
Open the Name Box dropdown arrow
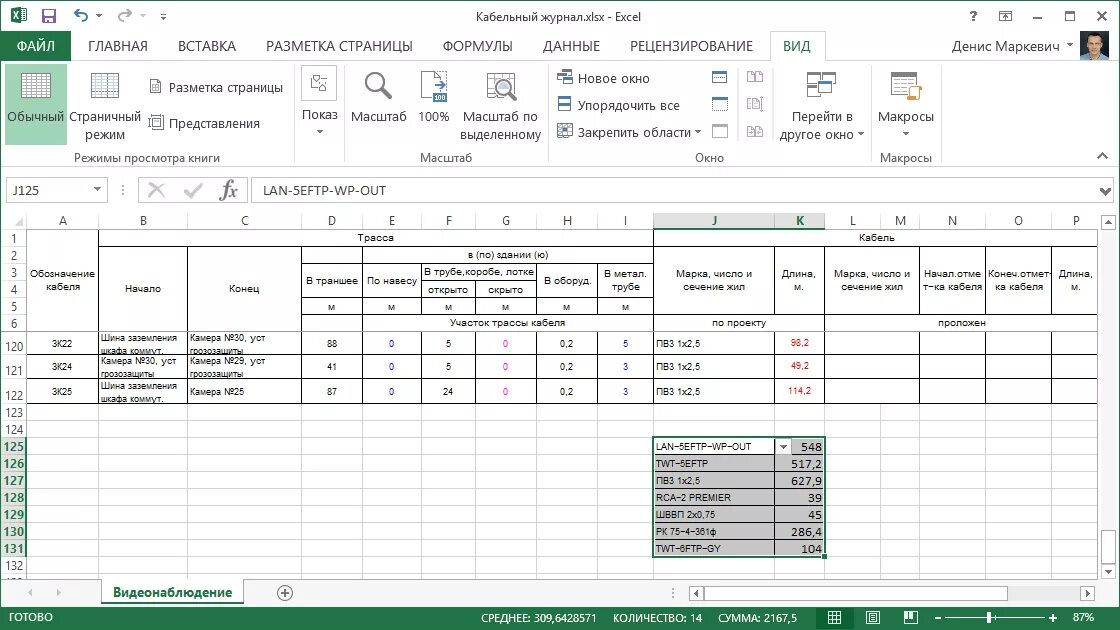point(97,189)
